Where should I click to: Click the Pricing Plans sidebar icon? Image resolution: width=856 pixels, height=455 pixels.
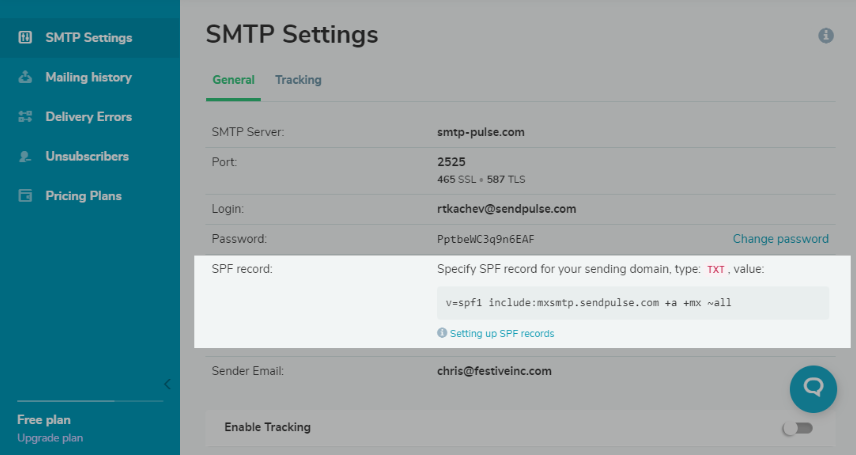pyautogui.click(x=25, y=196)
